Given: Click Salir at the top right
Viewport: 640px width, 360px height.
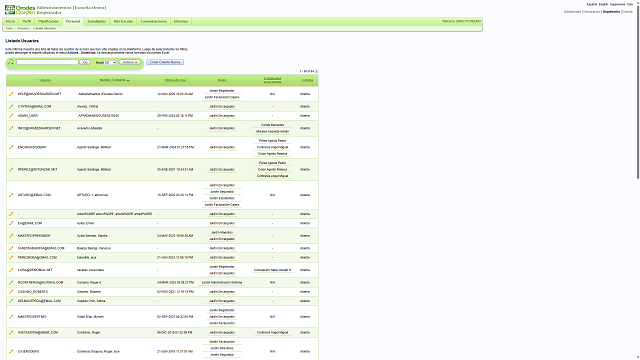Looking at the screenshot, I should pos(630,4).
